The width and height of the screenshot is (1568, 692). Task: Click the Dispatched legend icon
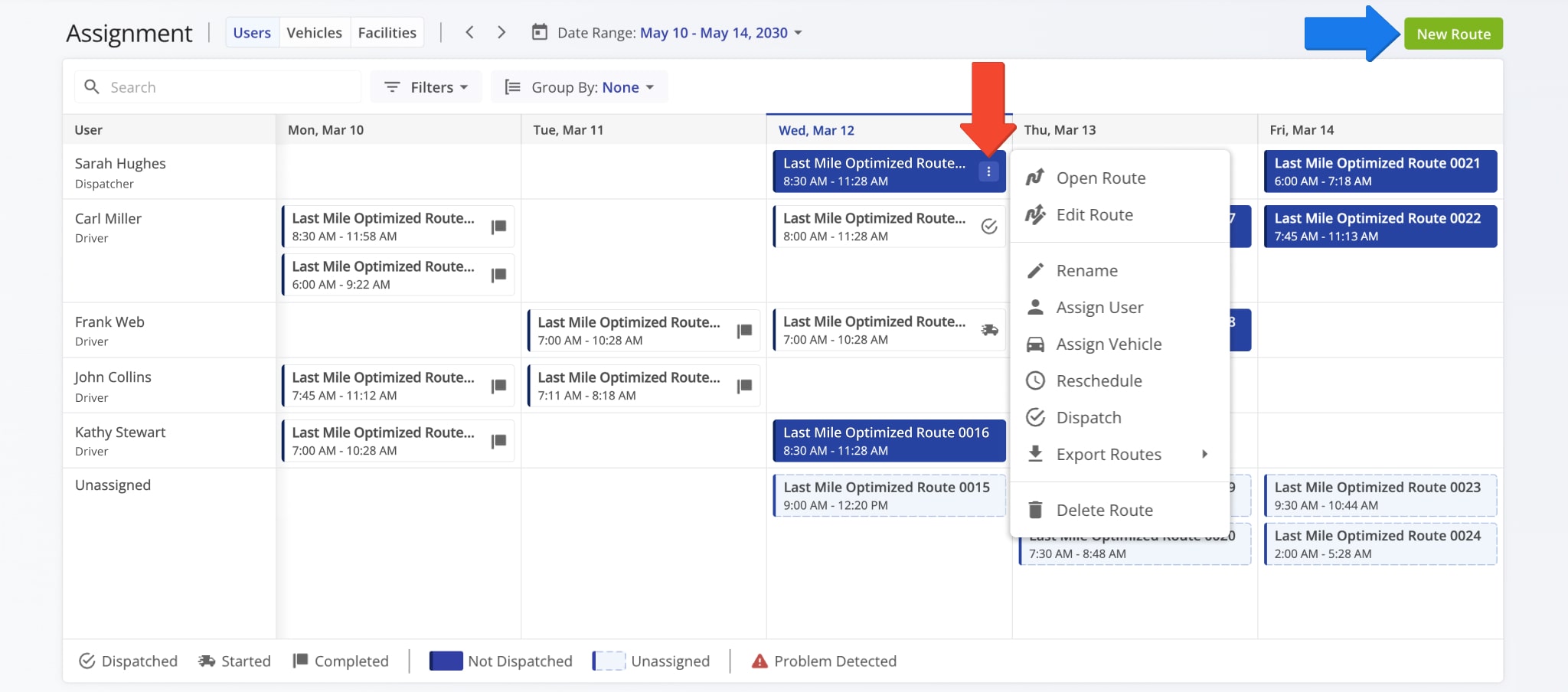pos(87,661)
